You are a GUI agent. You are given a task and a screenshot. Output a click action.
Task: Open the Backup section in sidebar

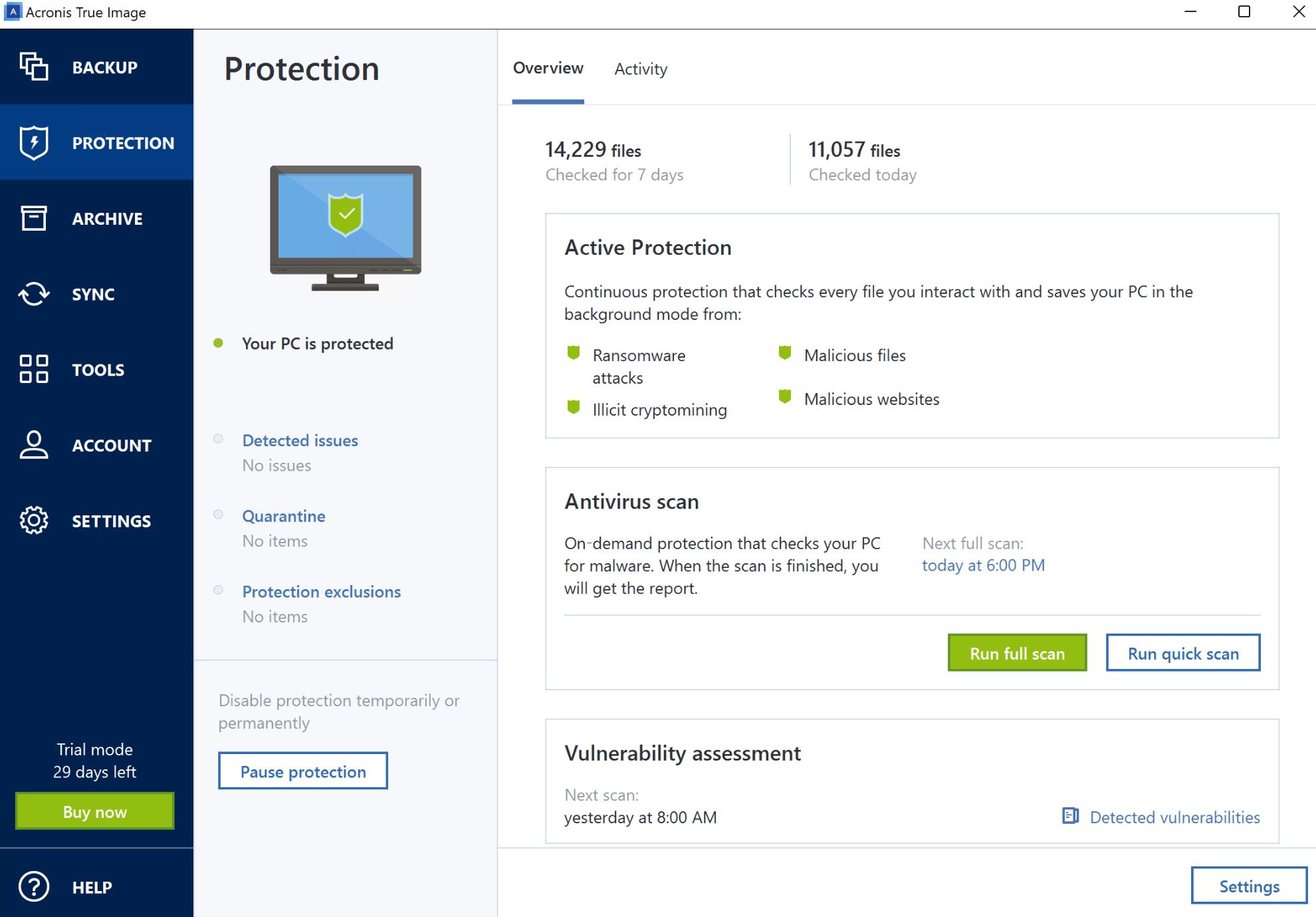coord(104,66)
